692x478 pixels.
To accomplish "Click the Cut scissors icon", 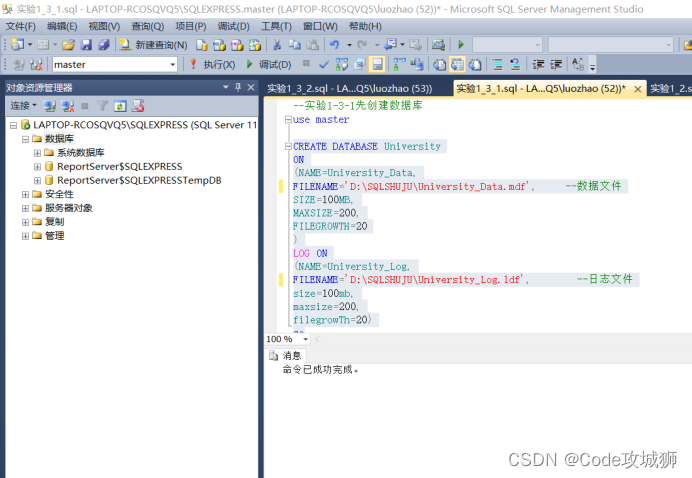I will pyautogui.click(x=277, y=45).
